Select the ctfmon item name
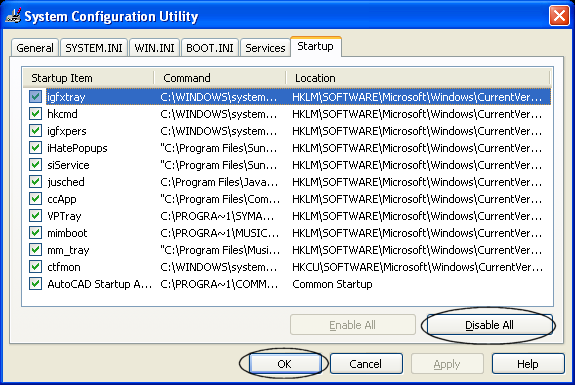Screen dimensions: 575x385 (64, 267)
